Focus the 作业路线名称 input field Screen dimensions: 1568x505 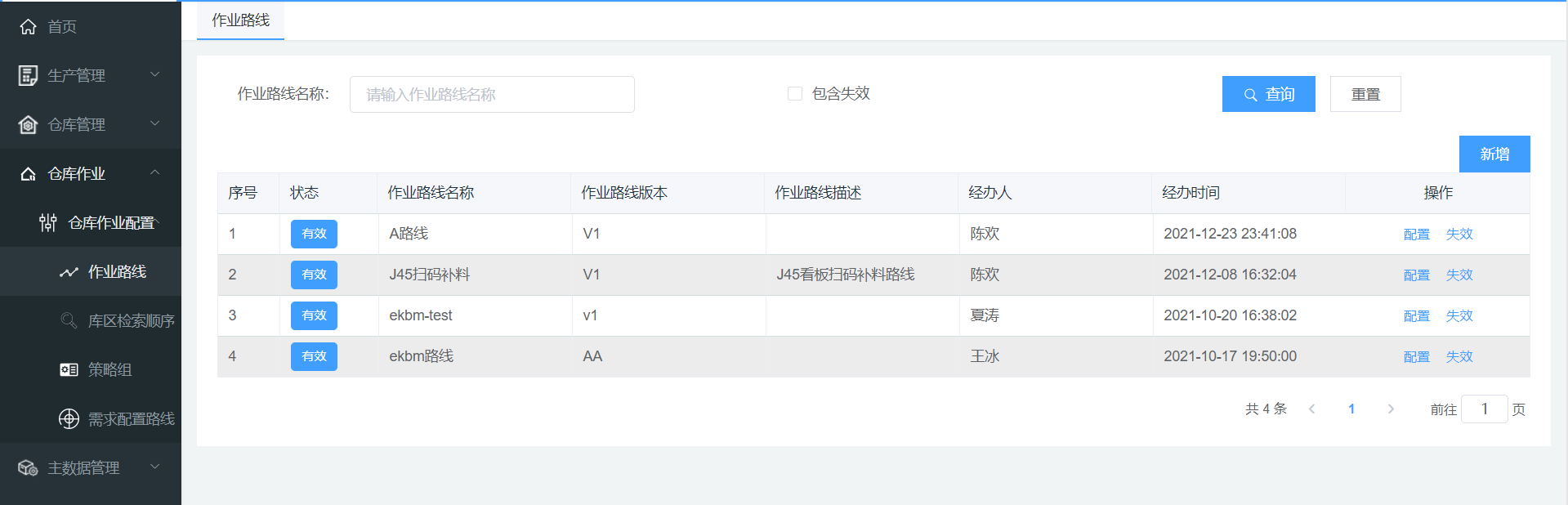click(492, 95)
